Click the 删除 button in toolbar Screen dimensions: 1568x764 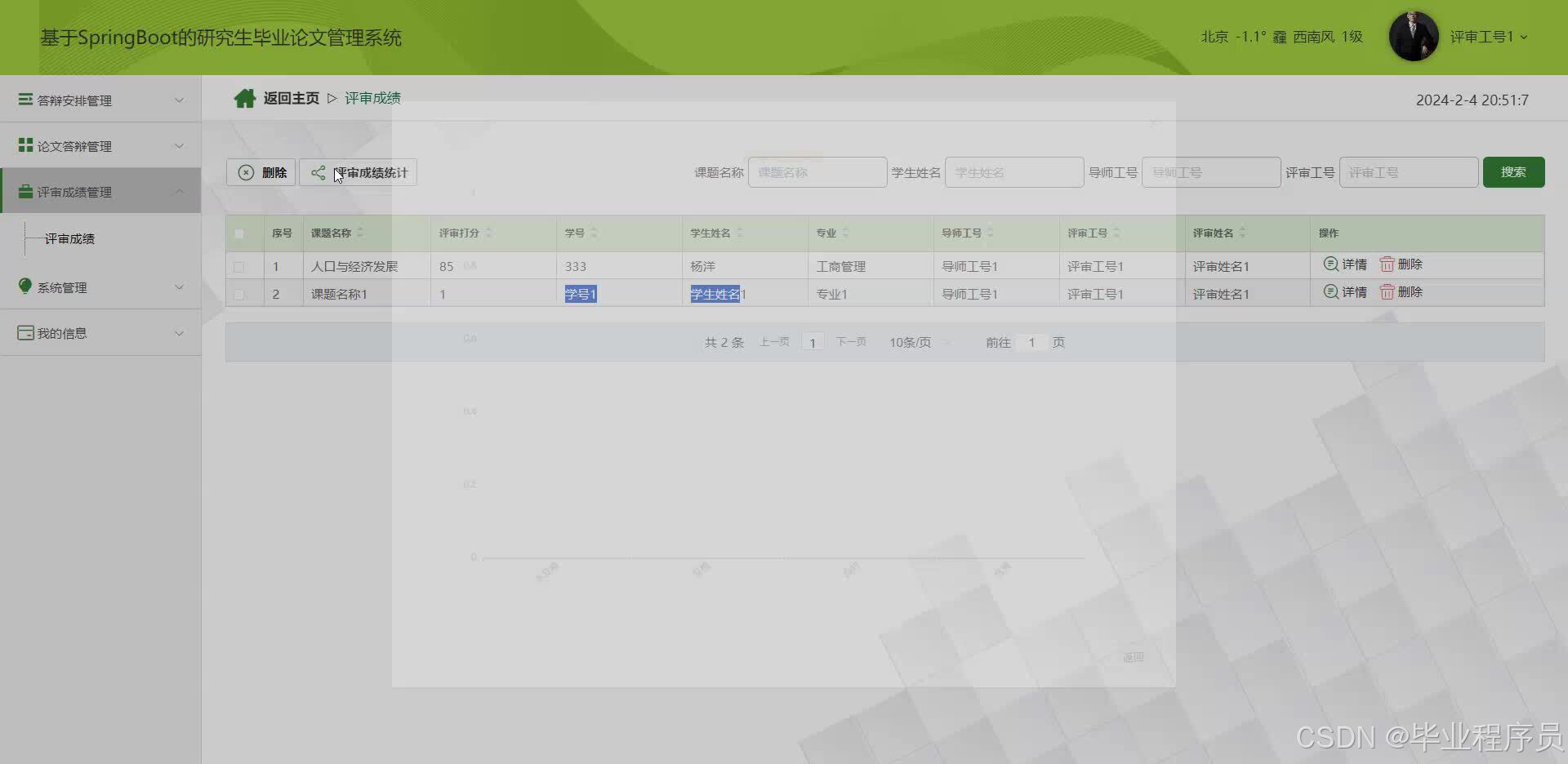pos(261,172)
